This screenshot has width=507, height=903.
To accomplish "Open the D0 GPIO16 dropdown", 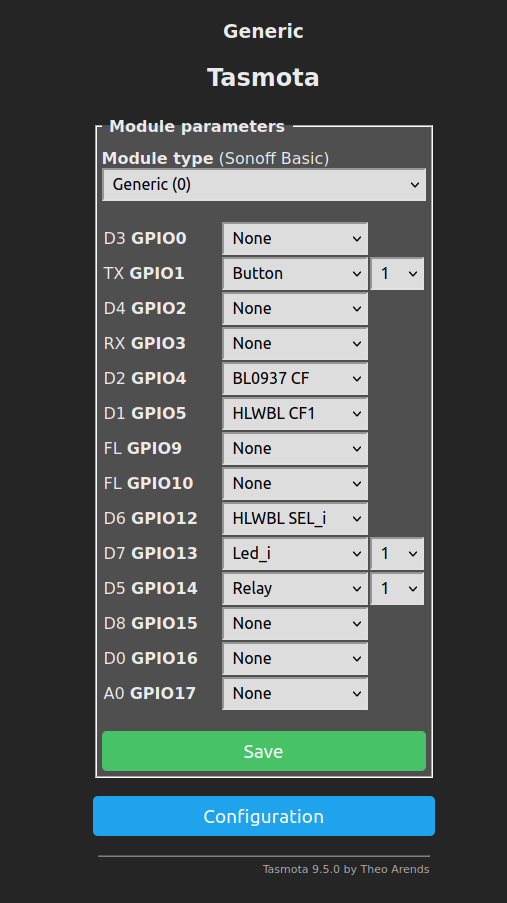I will (295, 659).
